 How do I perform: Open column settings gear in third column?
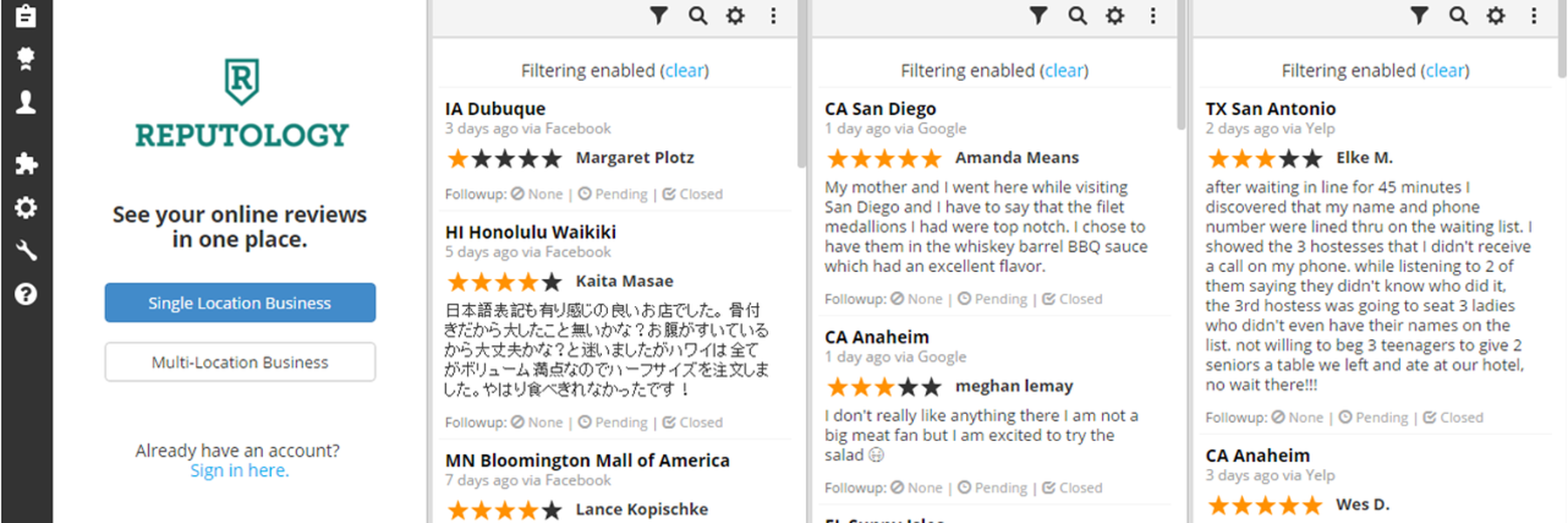point(1496,16)
